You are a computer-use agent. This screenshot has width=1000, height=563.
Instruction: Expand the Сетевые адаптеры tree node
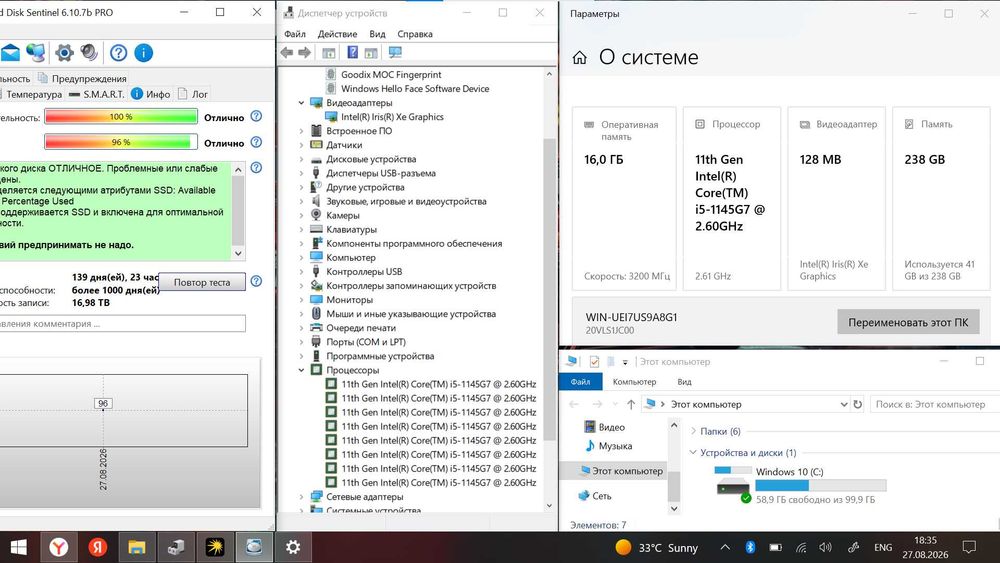(301, 497)
